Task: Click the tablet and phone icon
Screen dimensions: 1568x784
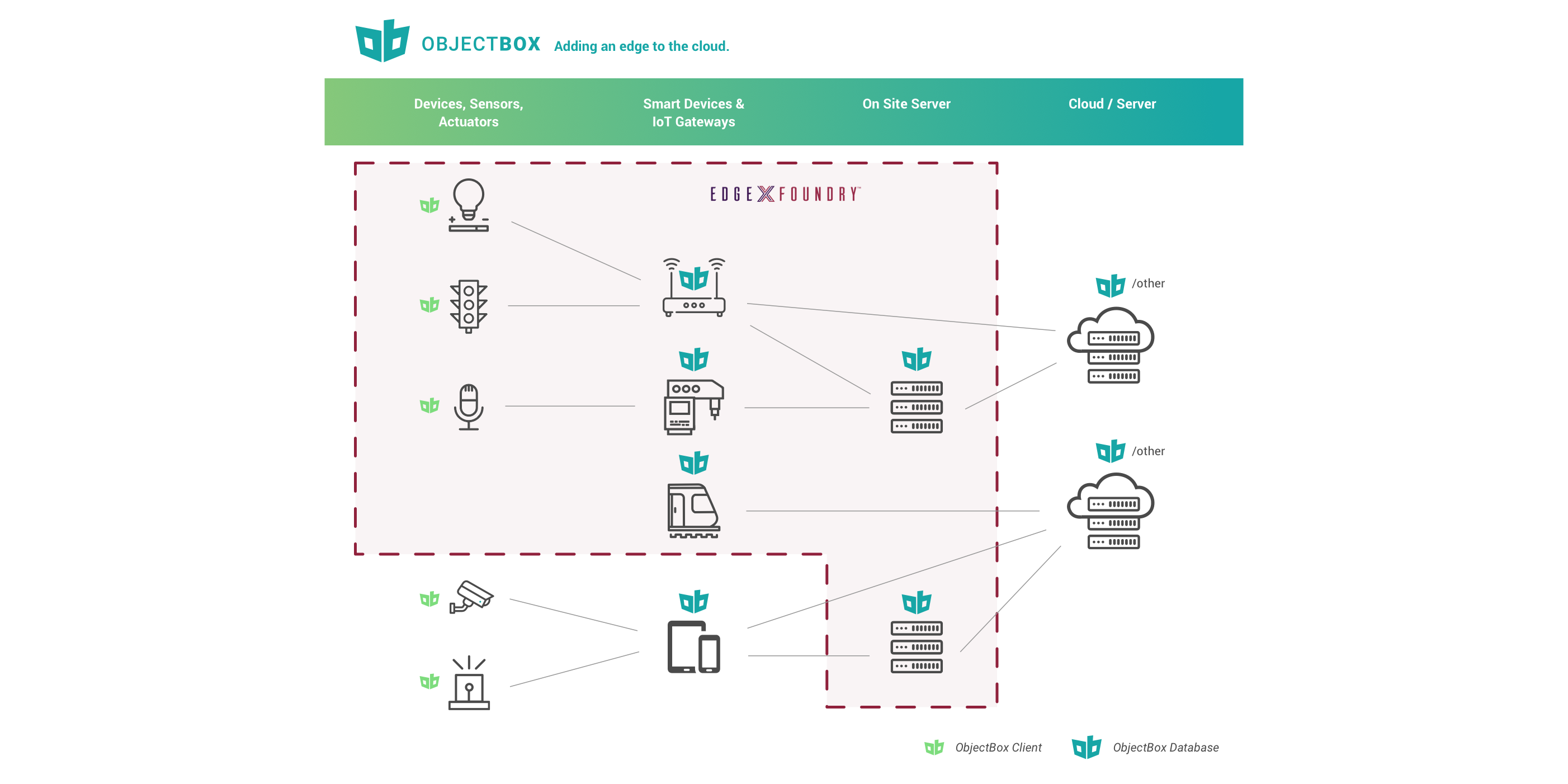Action: click(x=694, y=647)
